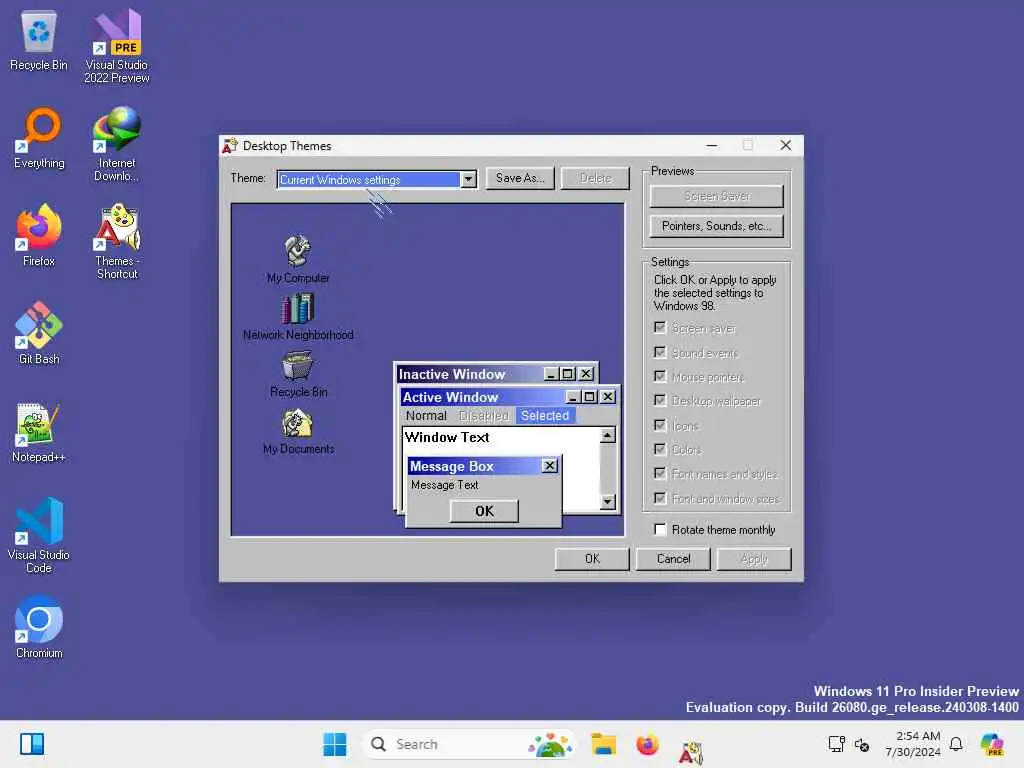Click the search highlights illustration icon
Screen dimensions: 1024x768
(x=550, y=744)
